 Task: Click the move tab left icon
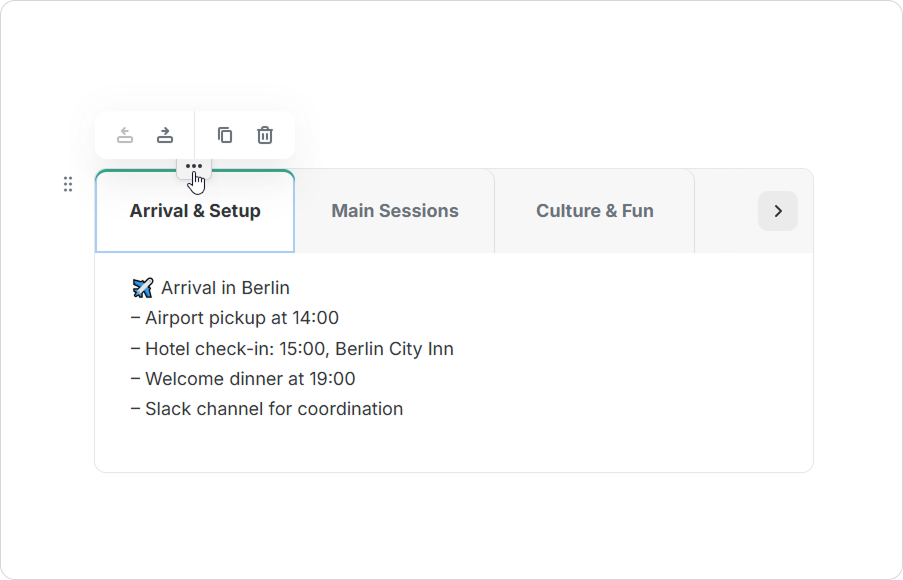tap(125, 135)
